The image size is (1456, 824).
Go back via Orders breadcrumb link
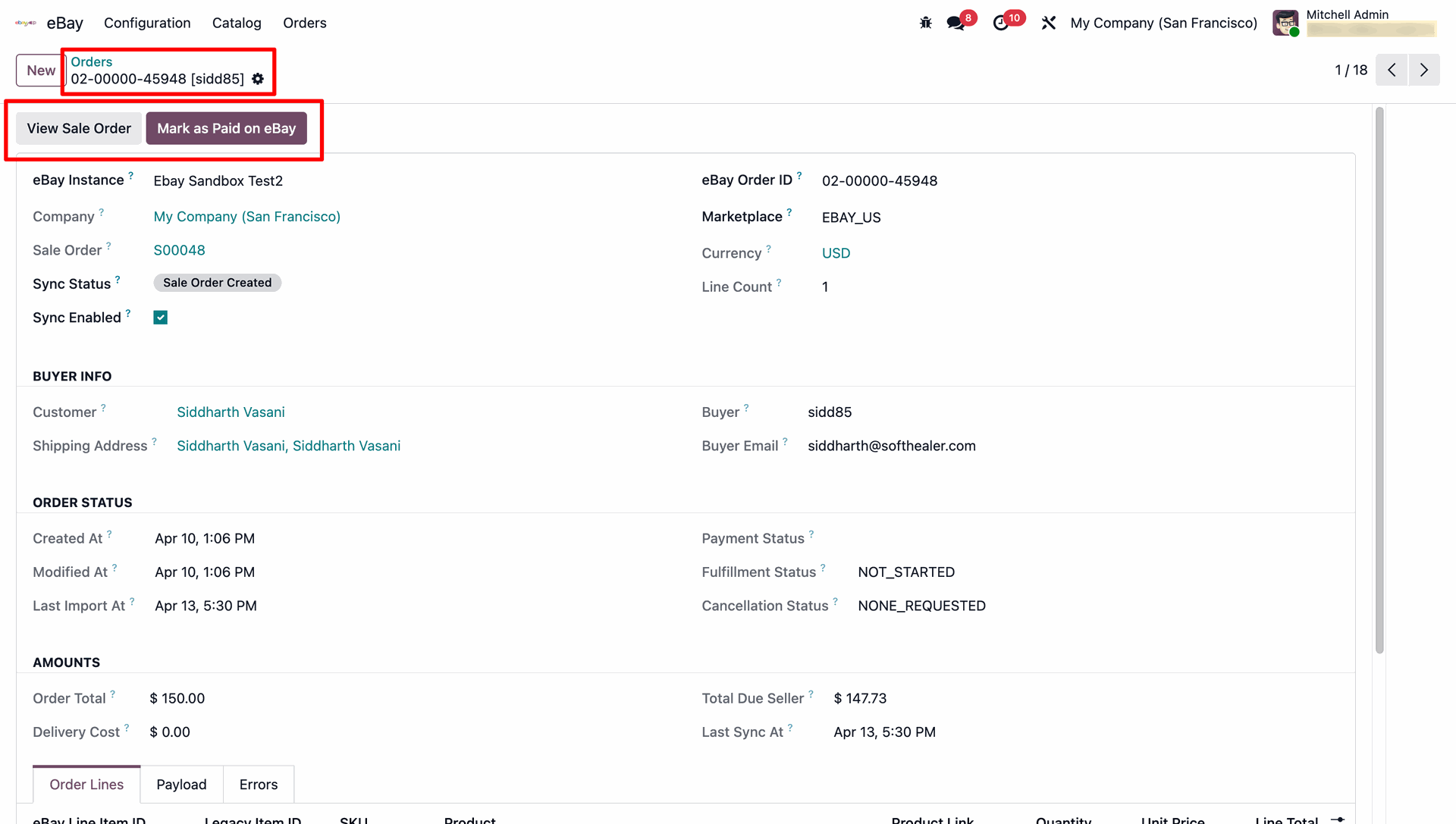pos(92,62)
